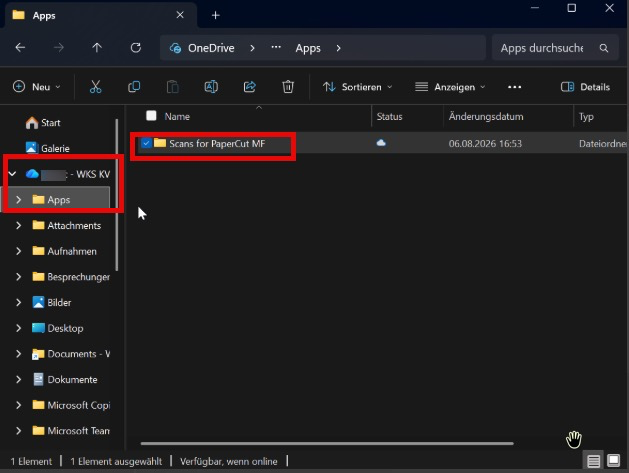The width and height of the screenshot is (629, 473).
Task: Click the breadcrumb ellipsis in address bar
Action: coord(276,47)
